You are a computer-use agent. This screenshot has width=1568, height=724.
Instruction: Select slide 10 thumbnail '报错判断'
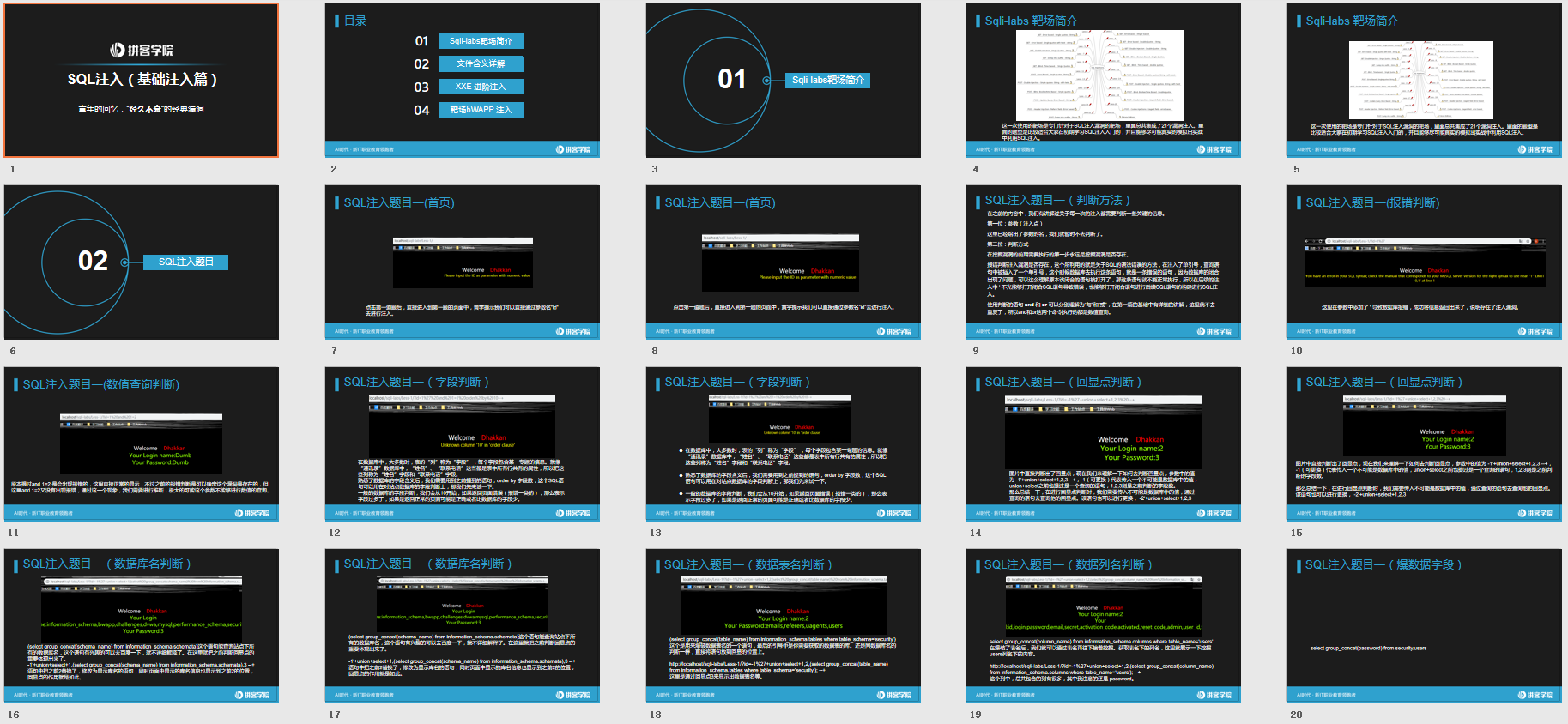pos(1425,262)
